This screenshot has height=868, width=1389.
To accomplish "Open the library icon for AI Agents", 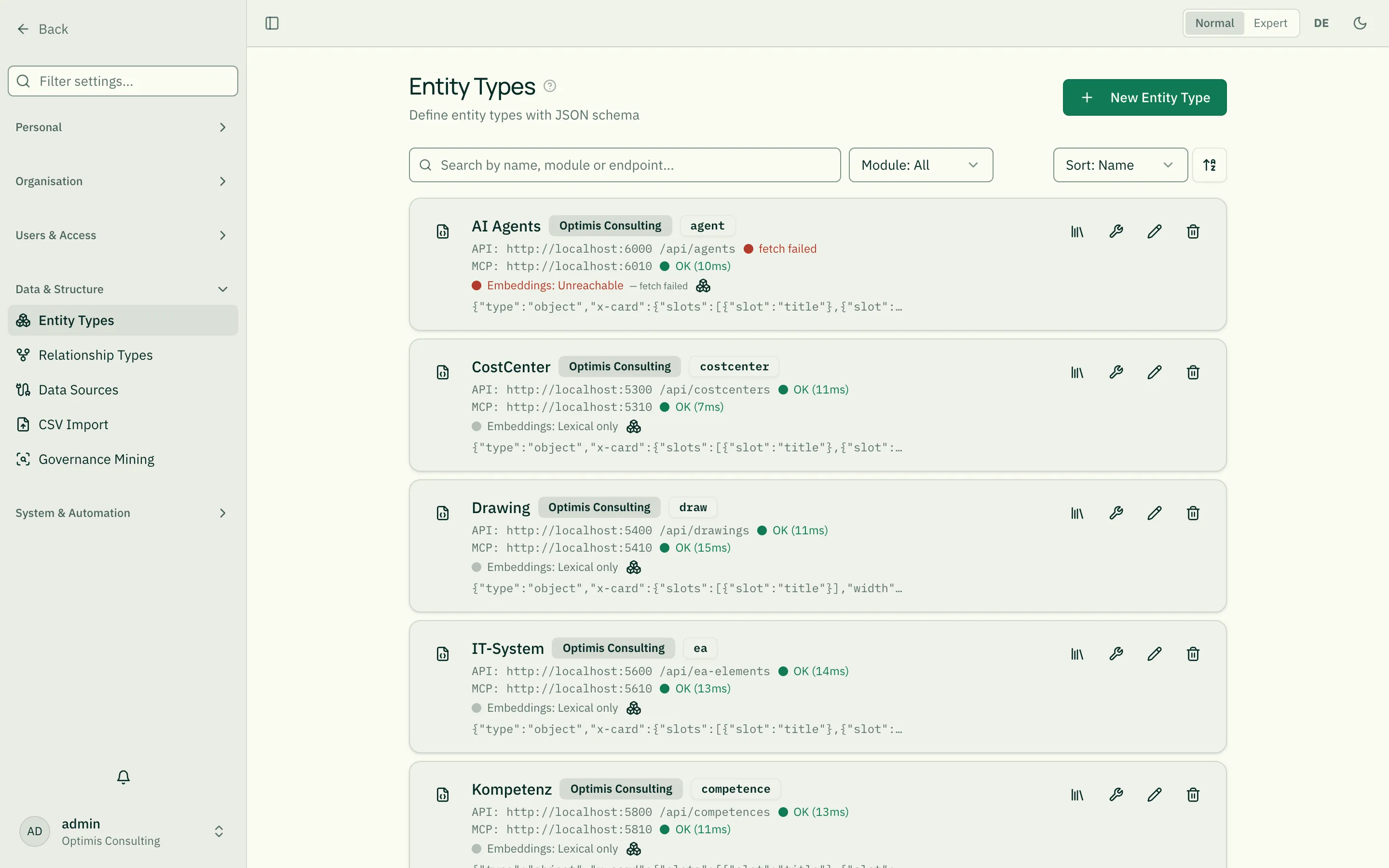I will coord(1077,231).
